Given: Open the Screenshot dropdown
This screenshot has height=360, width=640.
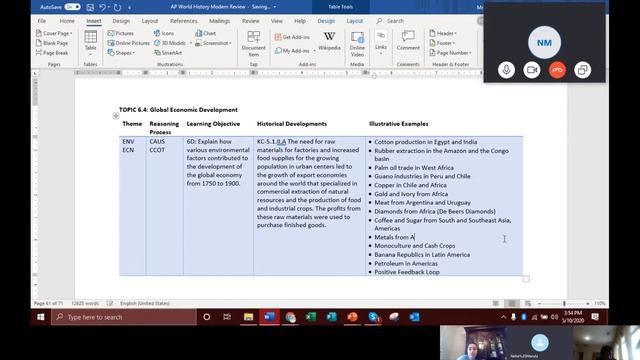Looking at the screenshot, I should point(213,43).
